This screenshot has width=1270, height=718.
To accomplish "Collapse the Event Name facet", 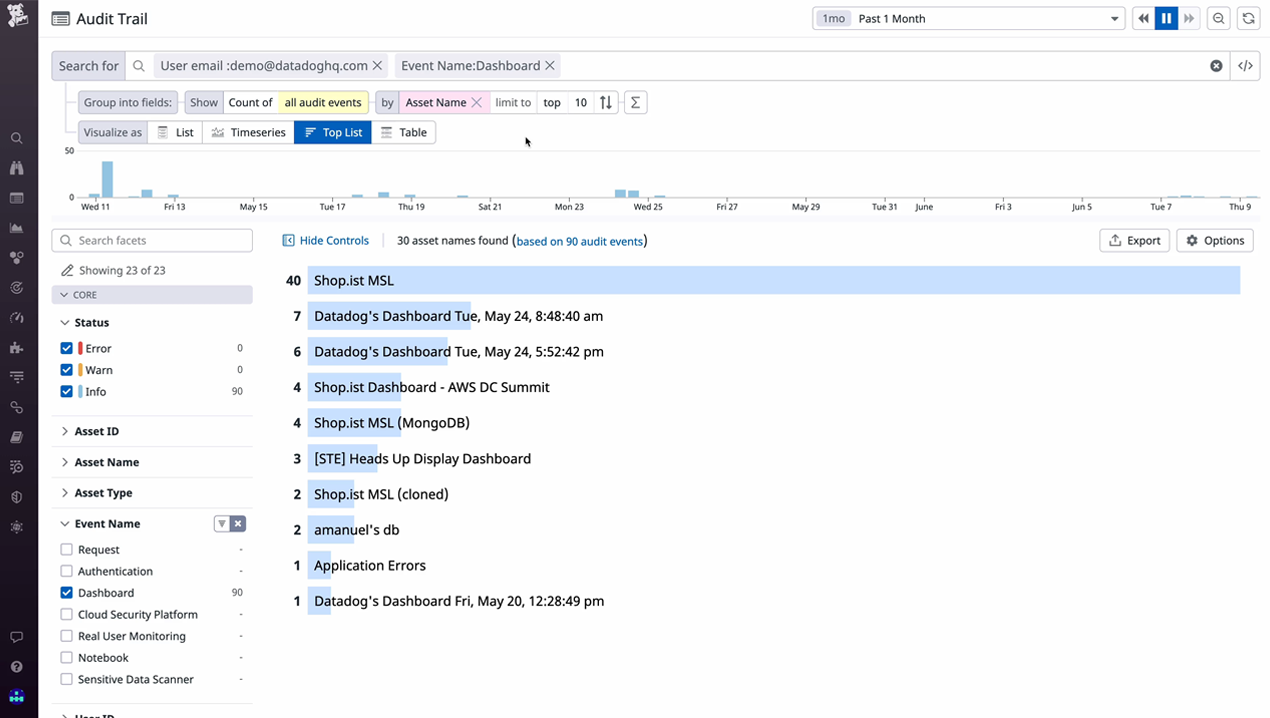I will coord(100,524).
